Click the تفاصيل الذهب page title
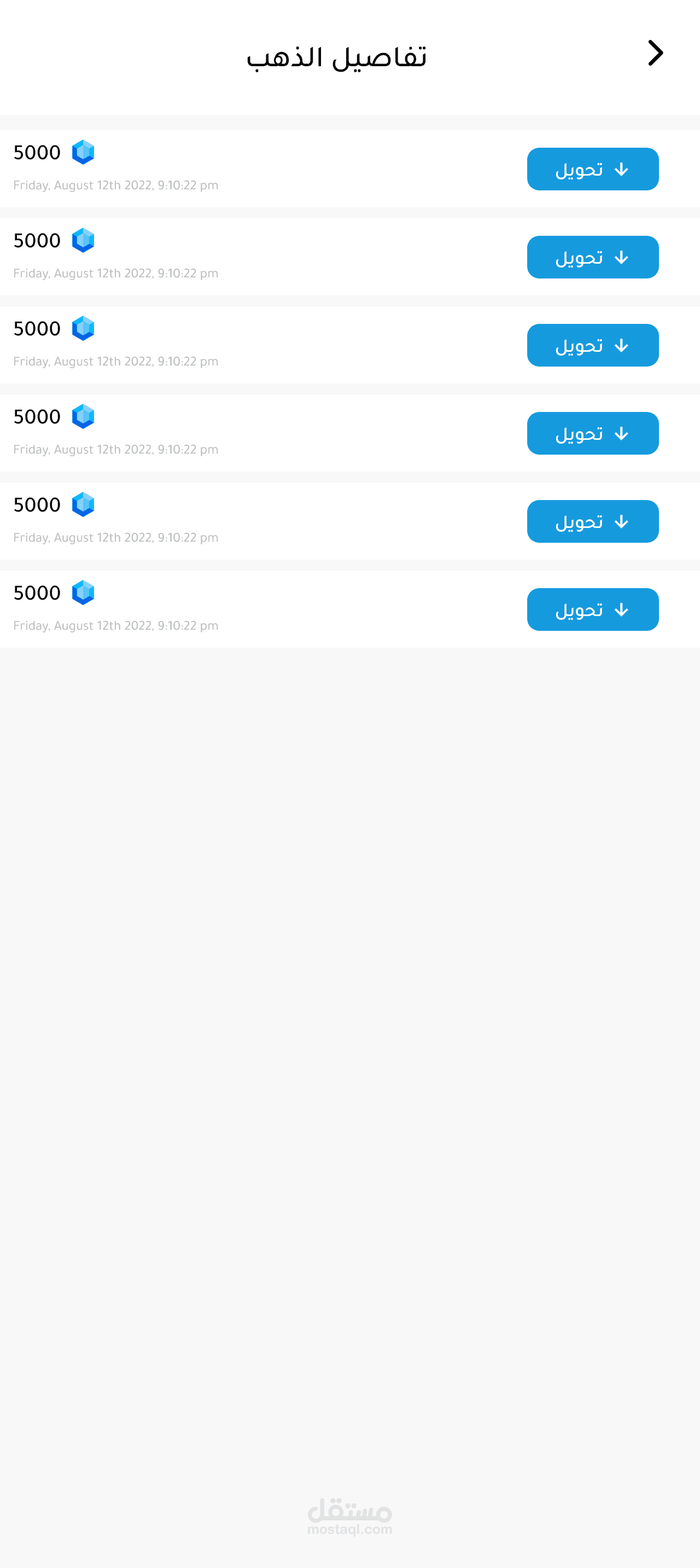The height and width of the screenshot is (1568, 700). pos(337,57)
